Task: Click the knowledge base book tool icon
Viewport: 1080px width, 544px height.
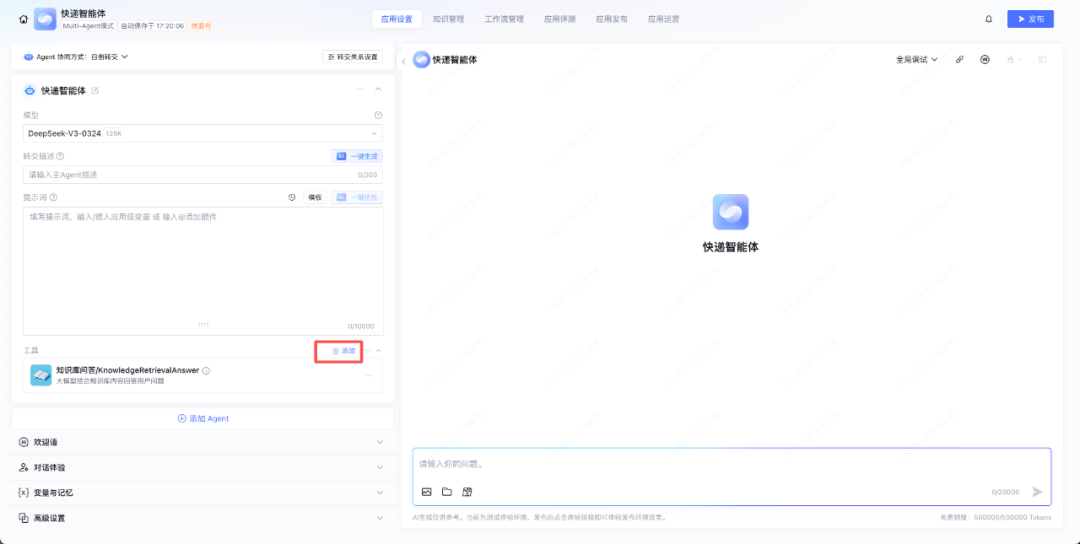Action: pos(41,375)
